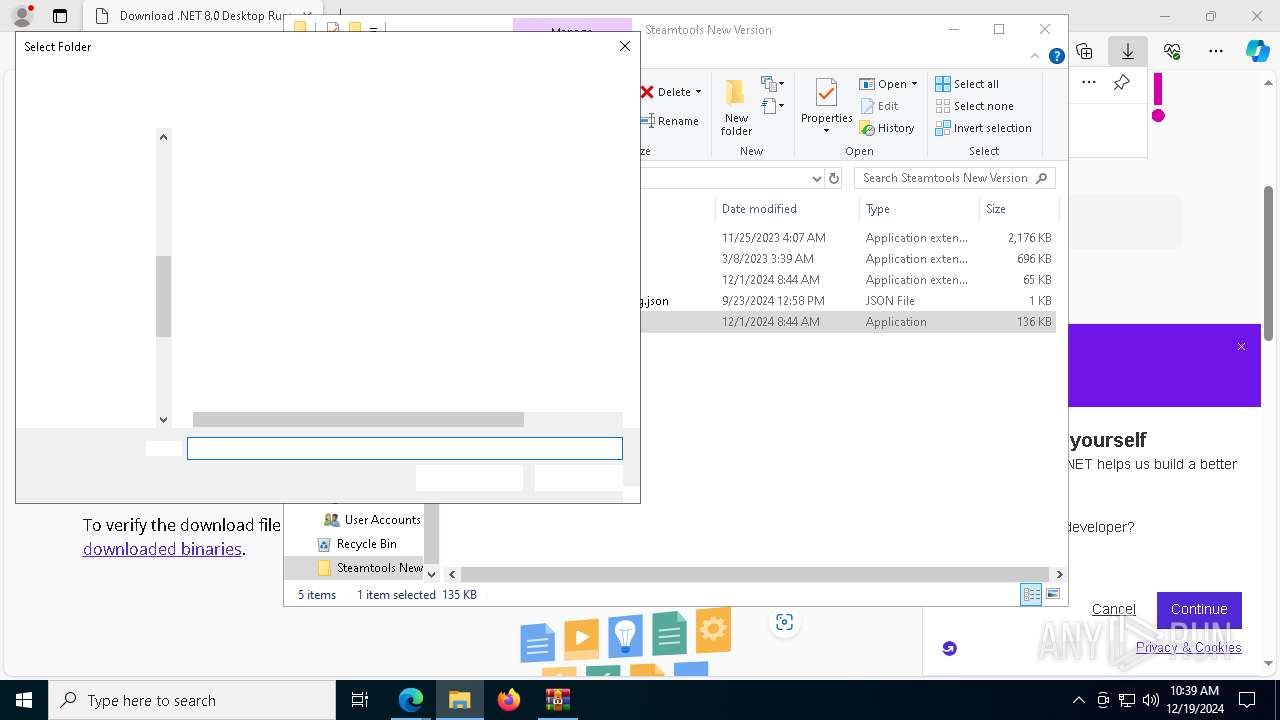
Task: Expand address bar history dropdown
Action: [816, 178]
